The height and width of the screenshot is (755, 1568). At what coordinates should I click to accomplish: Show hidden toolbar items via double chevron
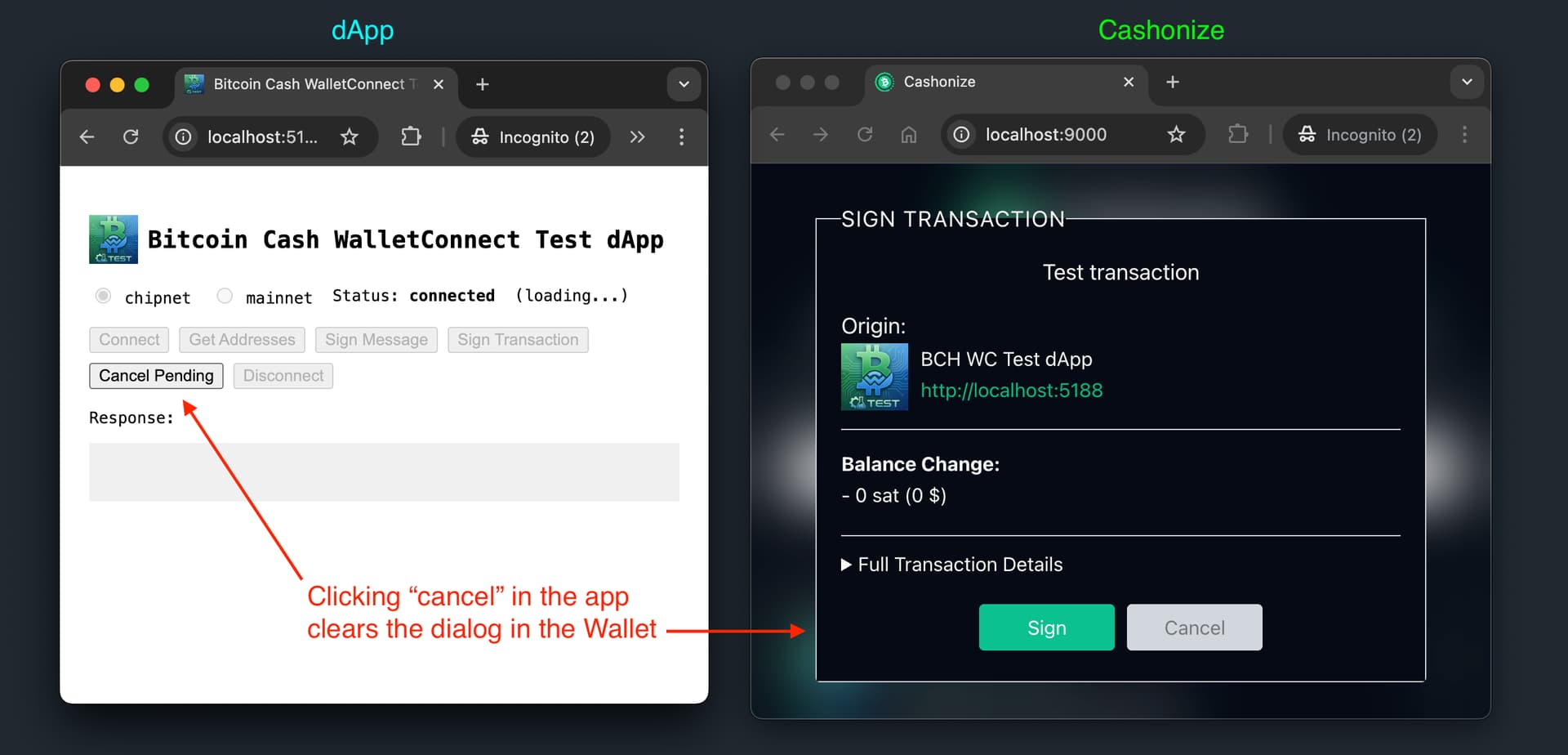coord(637,137)
